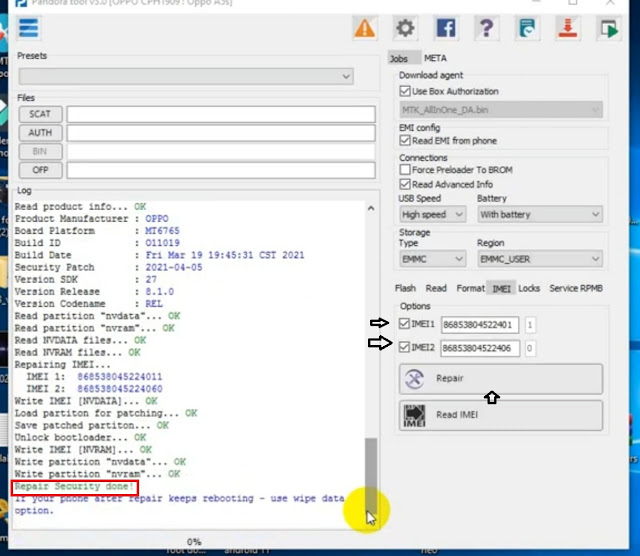Screen dimensions: 640x556
Task: Toggle Read EMI from phone checkbox
Action: pos(404,140)
